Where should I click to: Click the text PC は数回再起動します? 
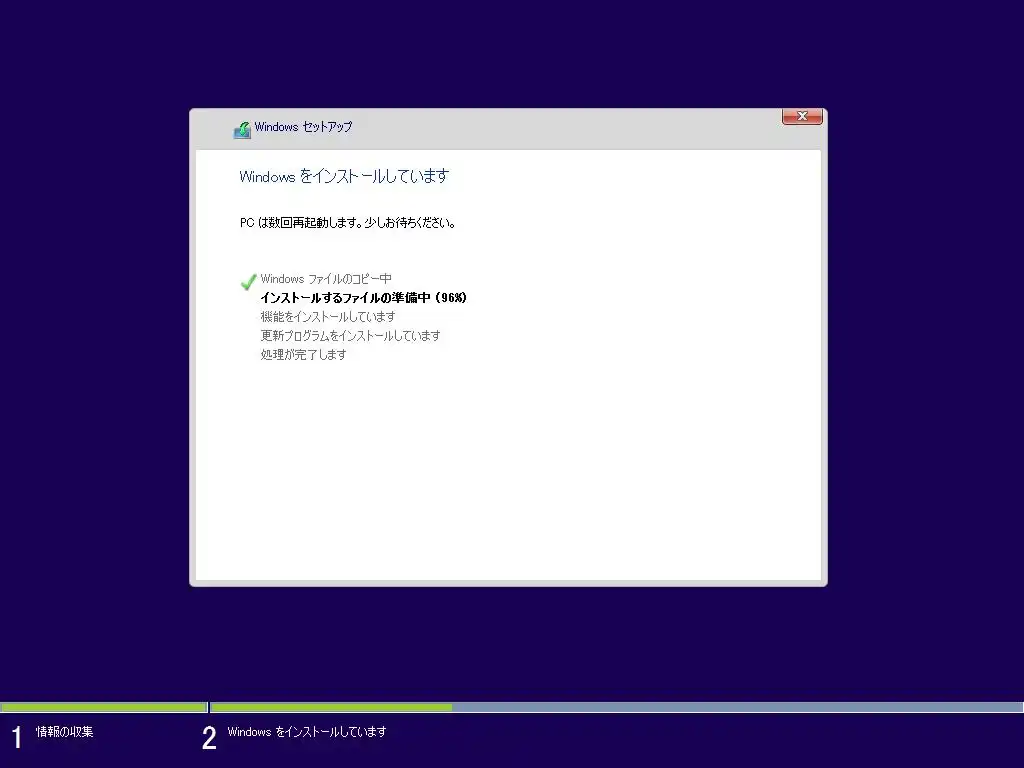[300, 223]
